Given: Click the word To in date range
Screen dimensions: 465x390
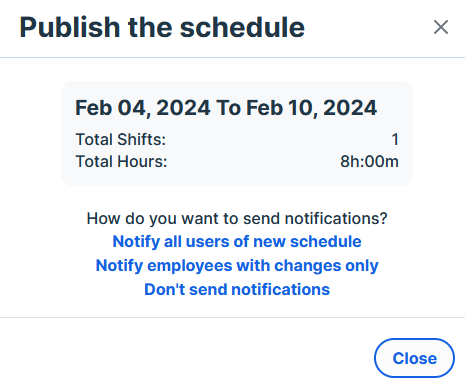Looking at the screenshot, I should pos(228,108).
